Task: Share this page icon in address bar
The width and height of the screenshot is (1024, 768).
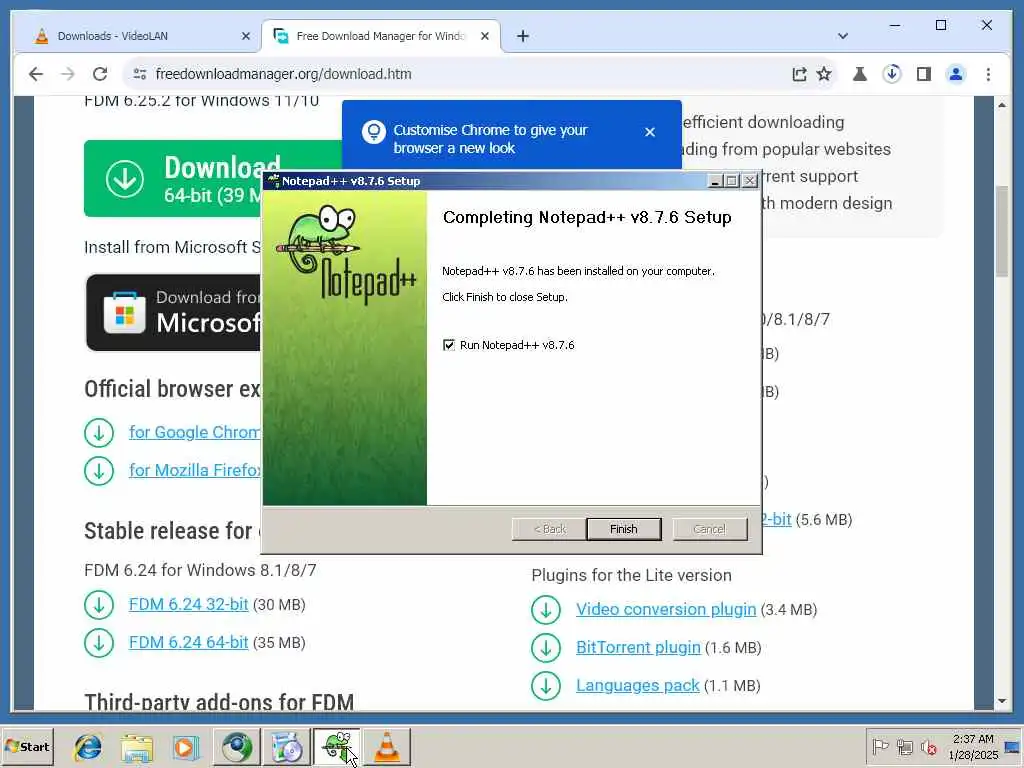Action: (799, 74)
